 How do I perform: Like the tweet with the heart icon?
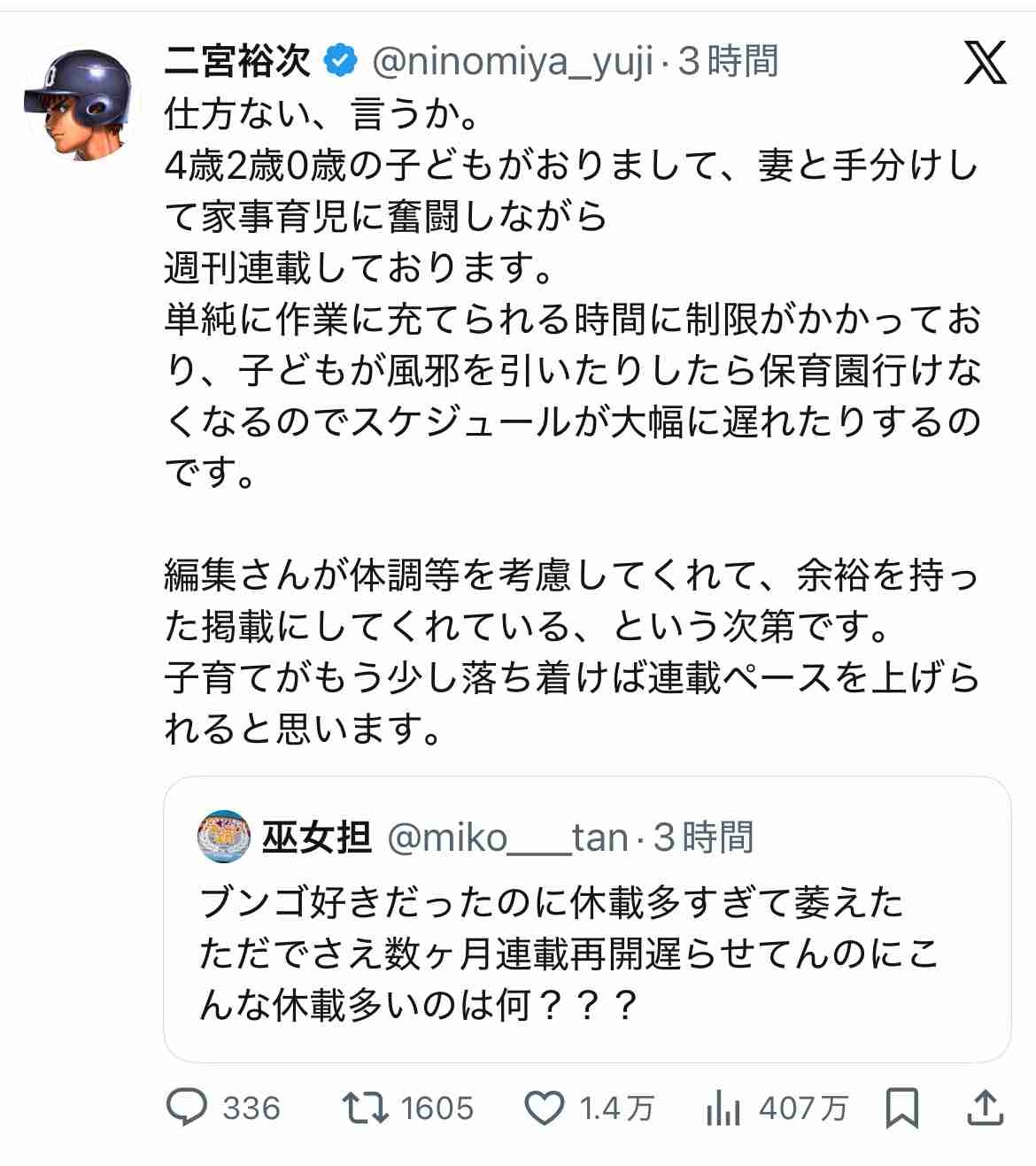pos(545,1108)
